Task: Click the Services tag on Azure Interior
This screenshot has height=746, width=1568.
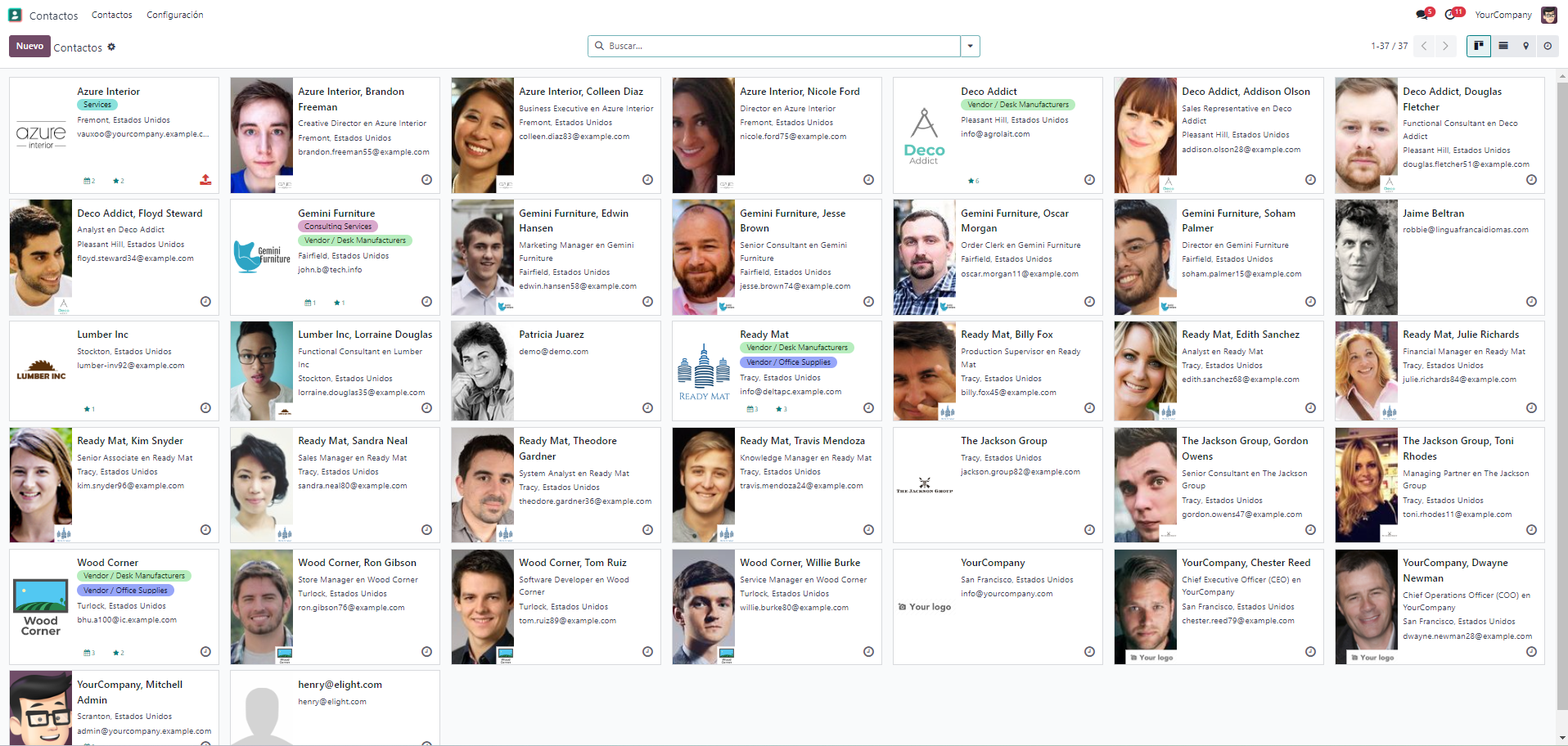Action: [x=97, y=105]
